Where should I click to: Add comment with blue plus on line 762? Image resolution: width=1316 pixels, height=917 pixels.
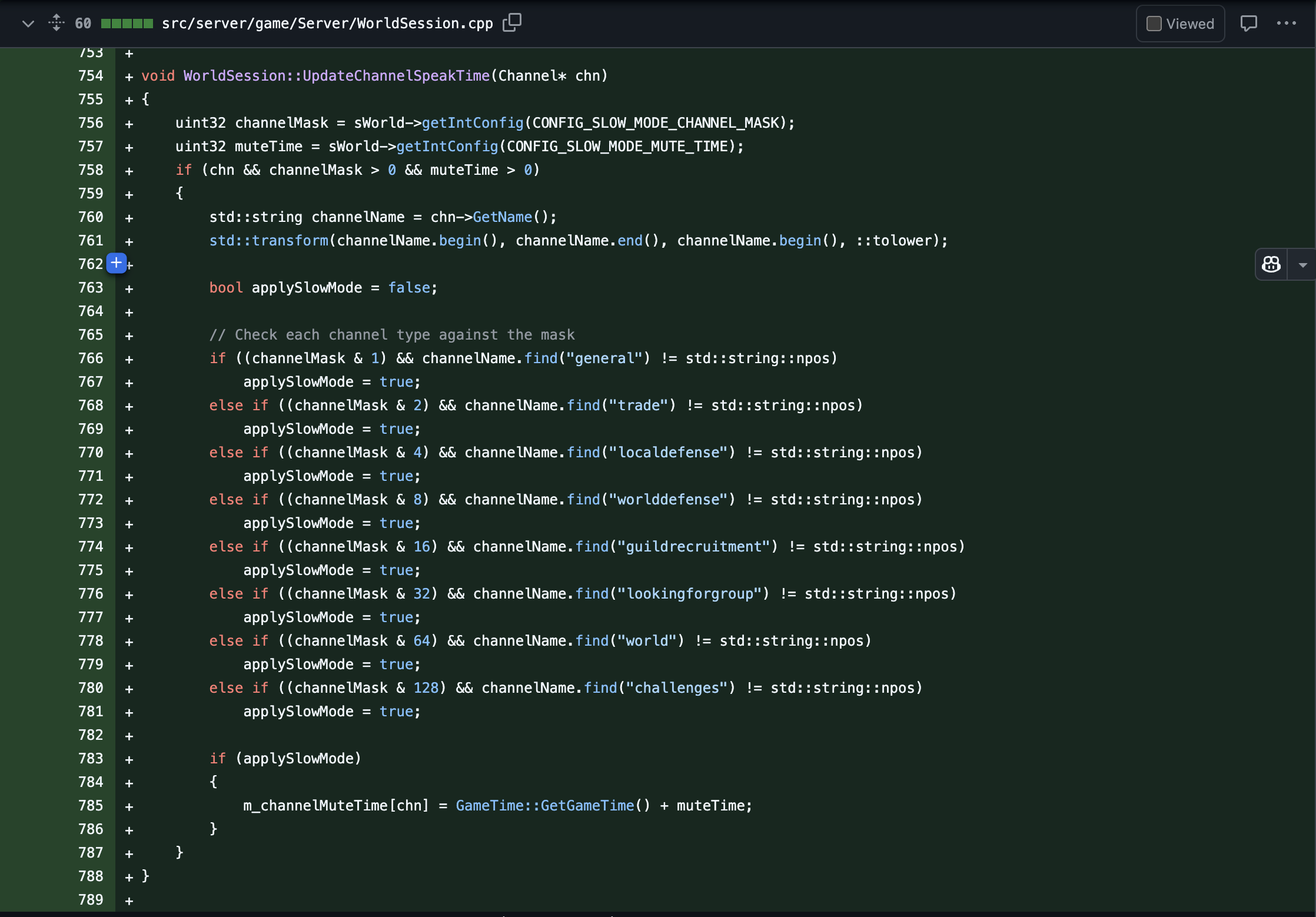click(117, 263)
